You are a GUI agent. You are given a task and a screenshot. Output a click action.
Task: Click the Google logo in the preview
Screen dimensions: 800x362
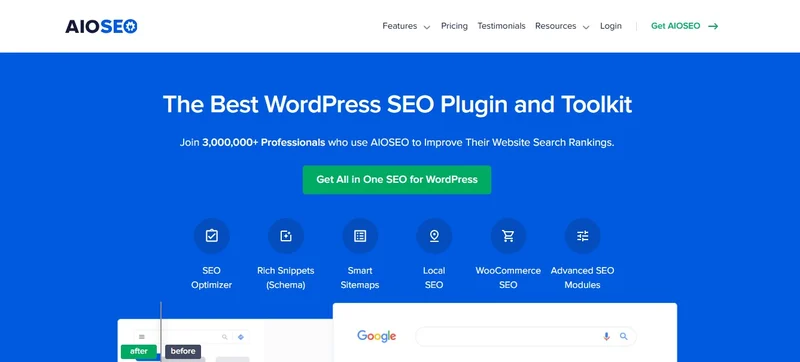tap(377, 336)
